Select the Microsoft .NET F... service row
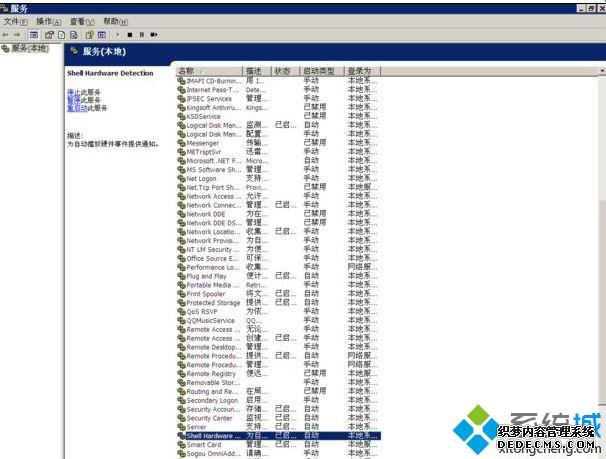The height and width of the screenshot is (459, 606). [x=279, y=161]
